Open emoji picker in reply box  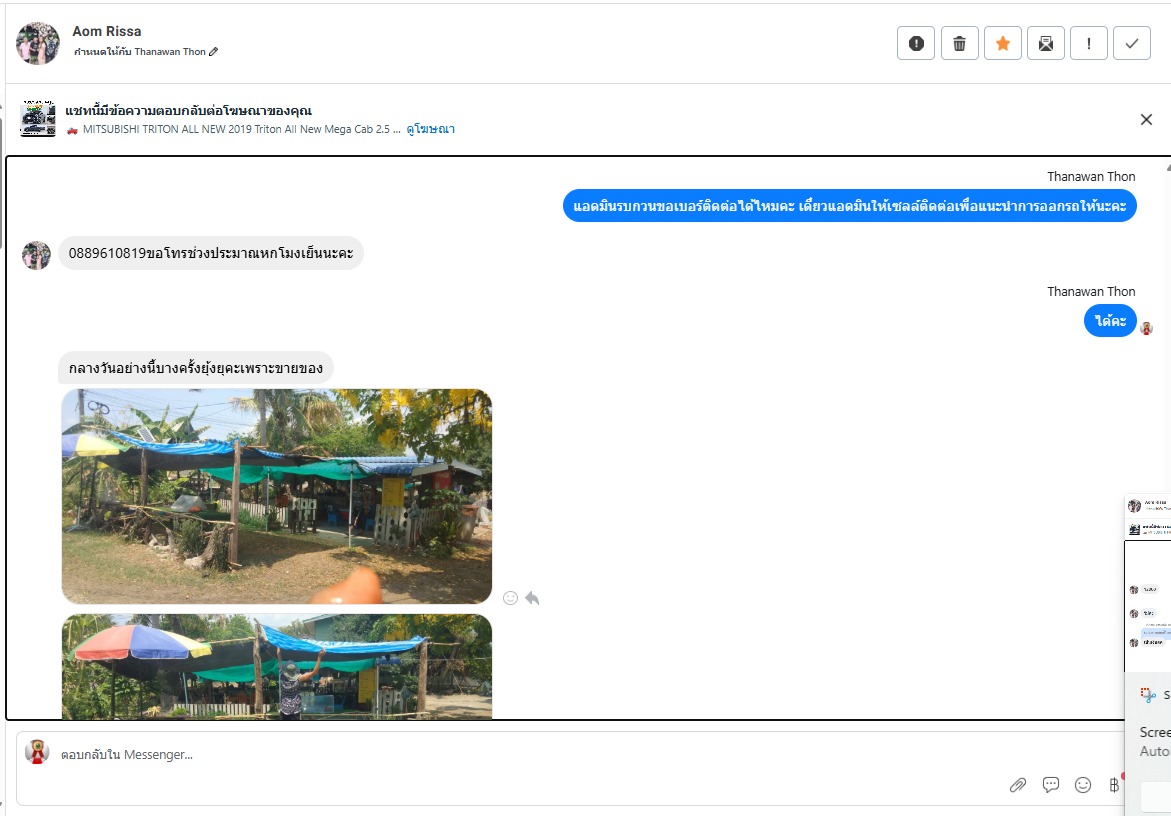(1083, 785)
